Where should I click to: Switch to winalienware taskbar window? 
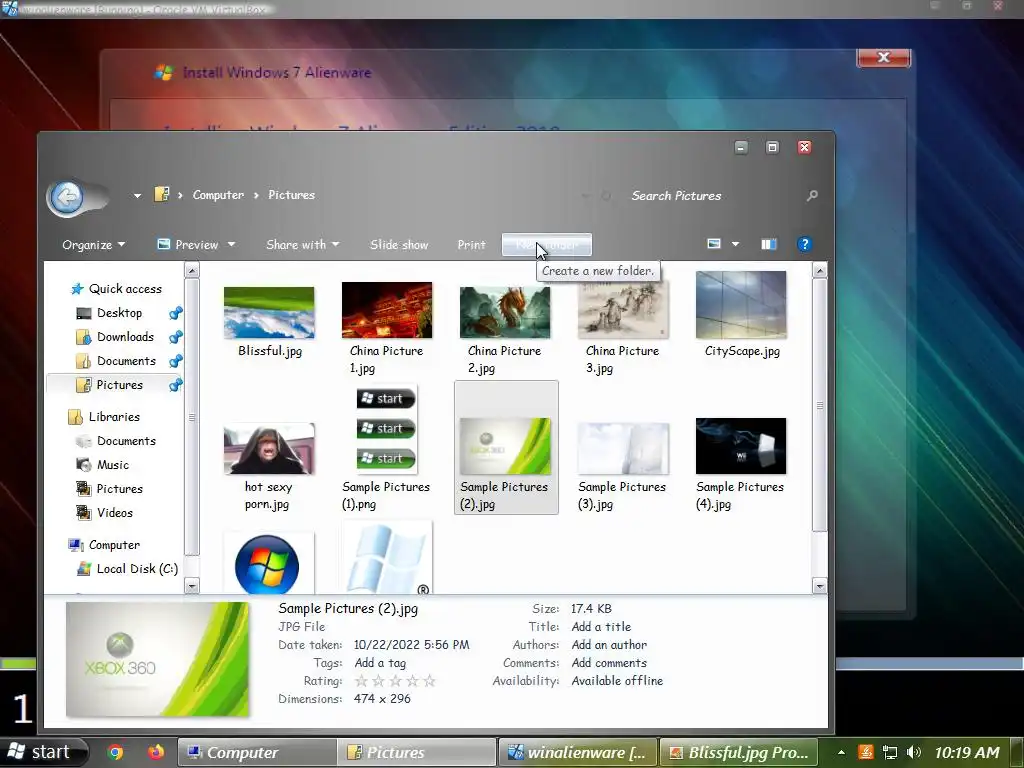[577, 752]
